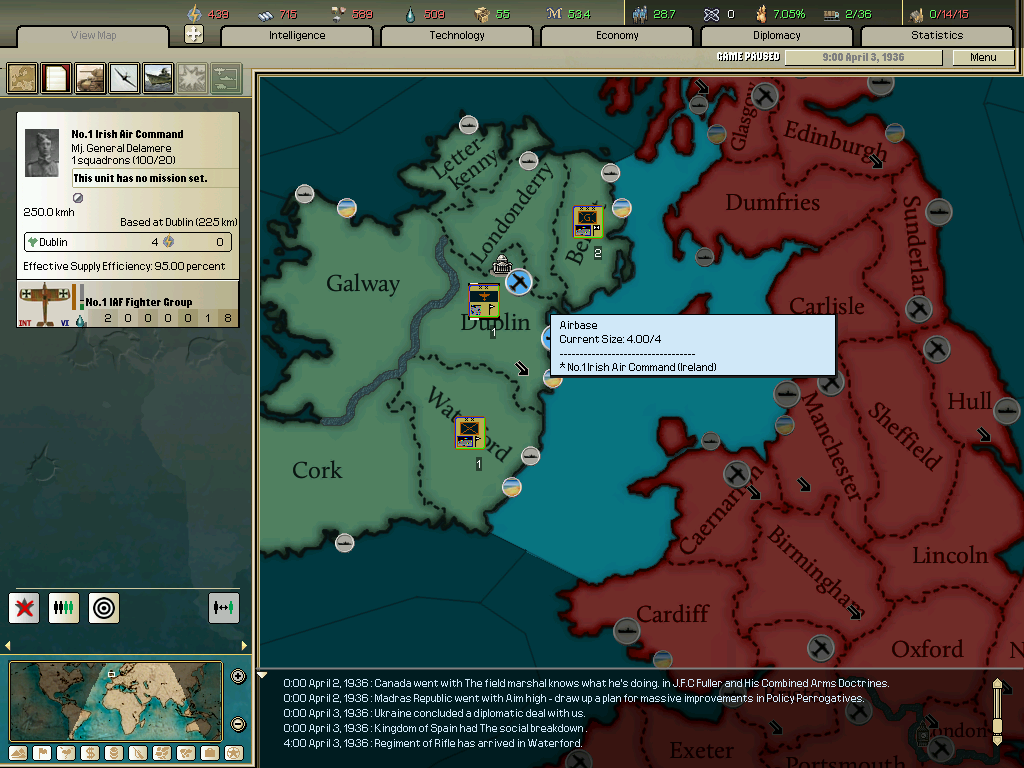
Task: Zoom in with the minimap plus button
Action: (x=238, y=676)
